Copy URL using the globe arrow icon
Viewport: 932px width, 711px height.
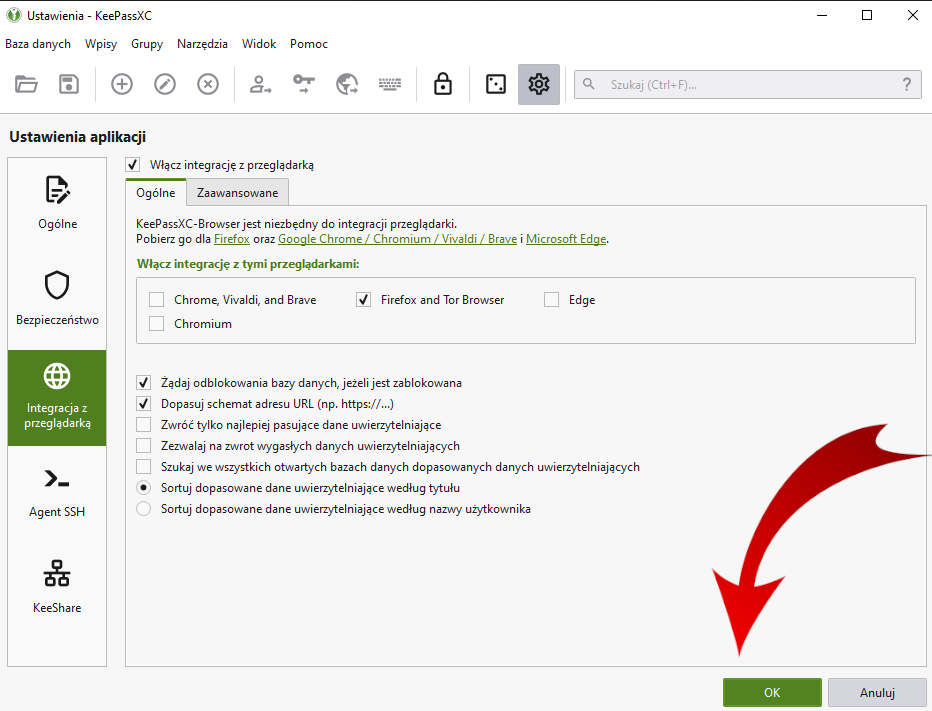[x=347, y=84]
